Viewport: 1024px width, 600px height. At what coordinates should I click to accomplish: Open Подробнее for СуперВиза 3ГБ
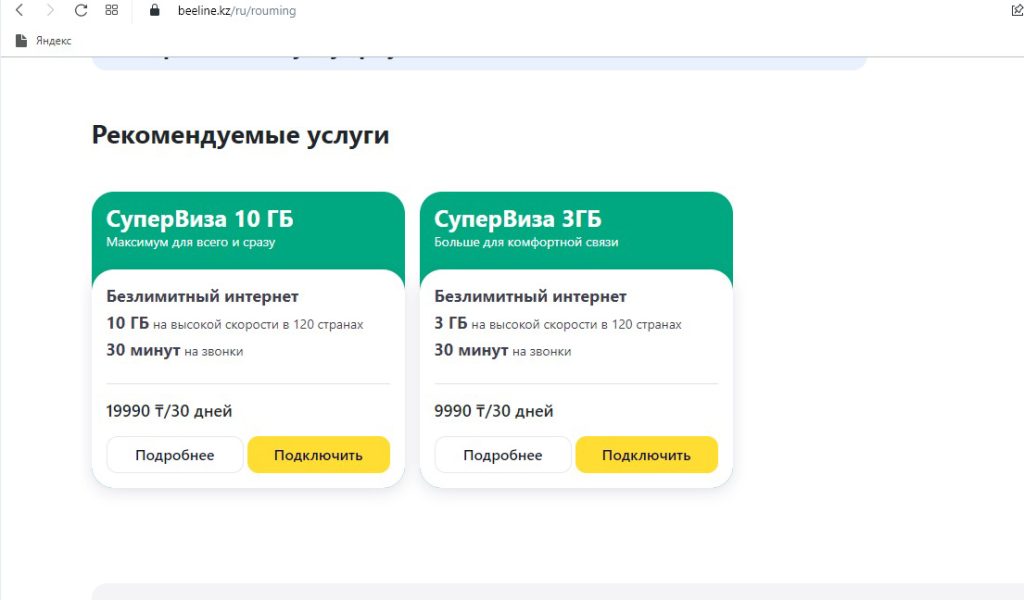[x=502, y=455]
